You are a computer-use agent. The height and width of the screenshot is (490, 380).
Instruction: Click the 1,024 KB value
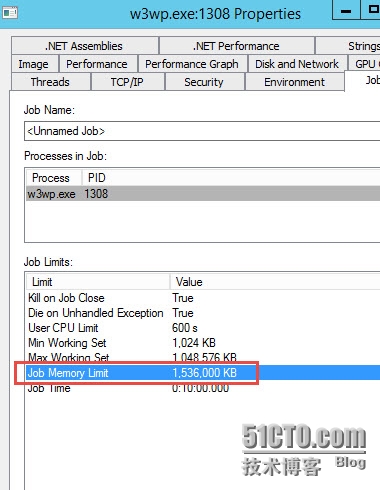(x=194, y=343)
